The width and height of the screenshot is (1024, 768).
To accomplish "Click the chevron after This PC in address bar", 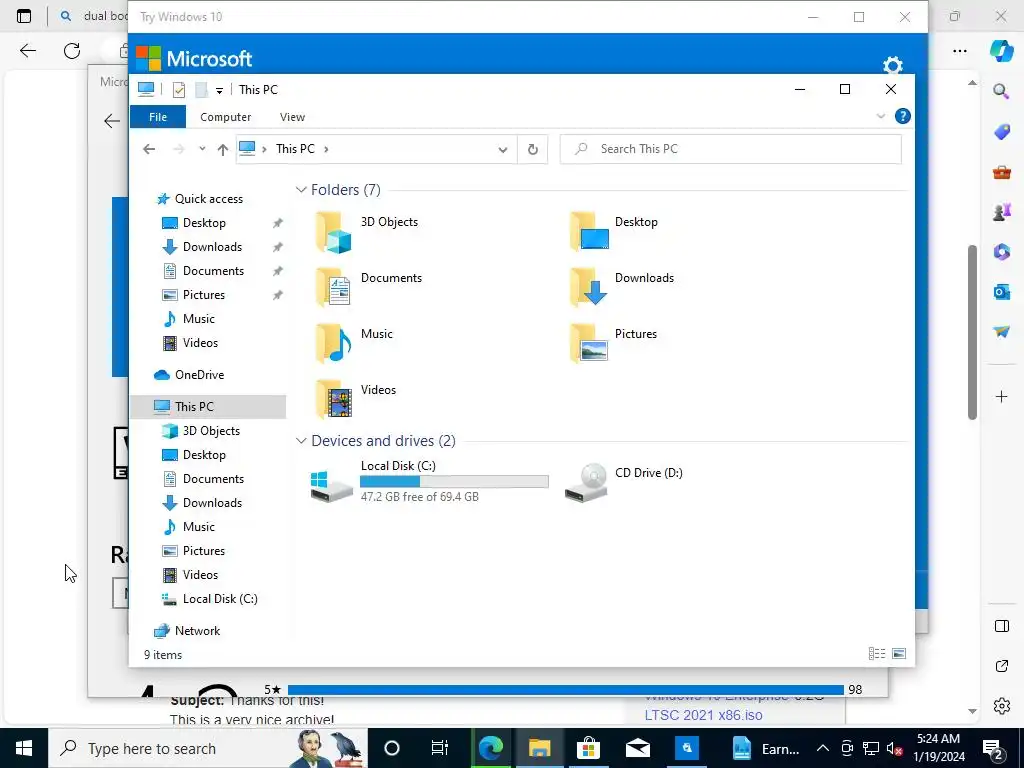I will click(327, 149).
